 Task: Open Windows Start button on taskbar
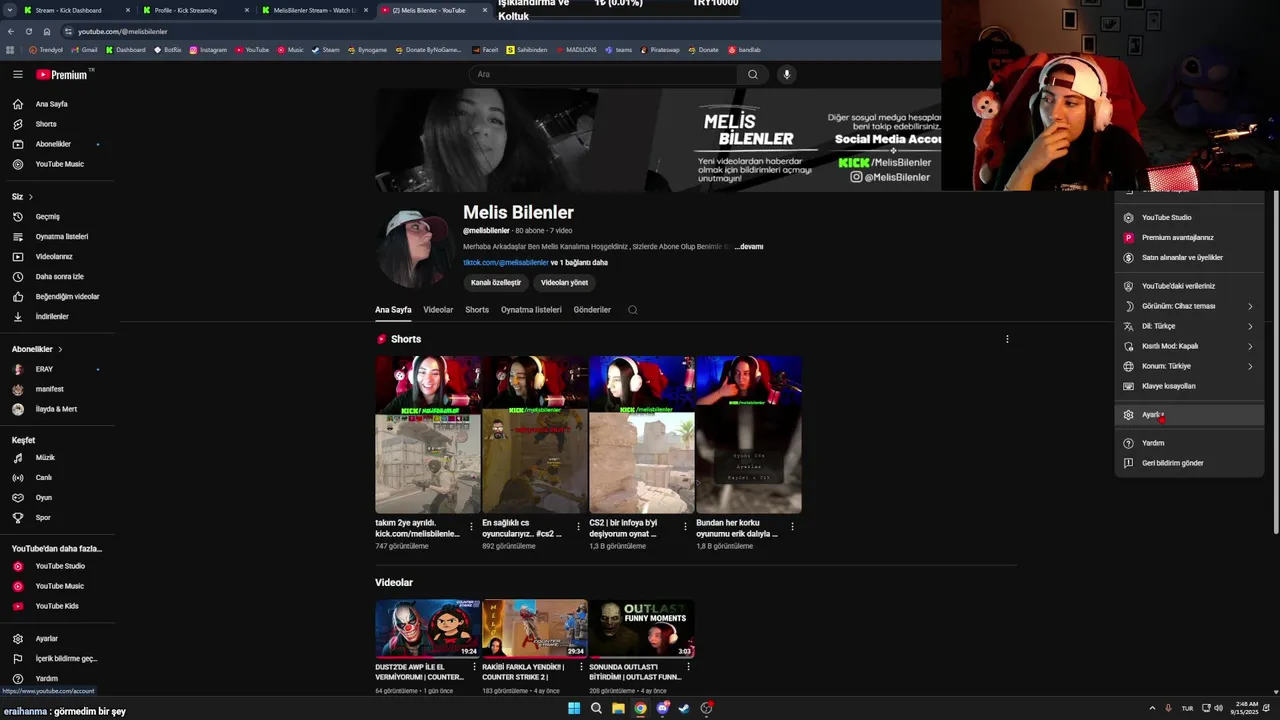pyautogui.click(x=574, y=708)
